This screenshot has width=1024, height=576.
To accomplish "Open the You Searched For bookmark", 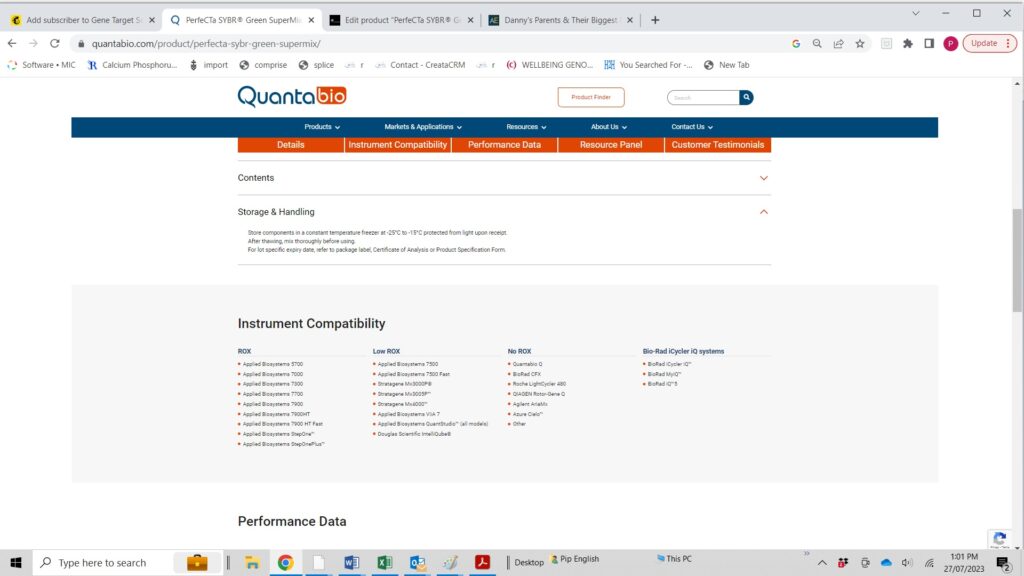I will 648,65.
